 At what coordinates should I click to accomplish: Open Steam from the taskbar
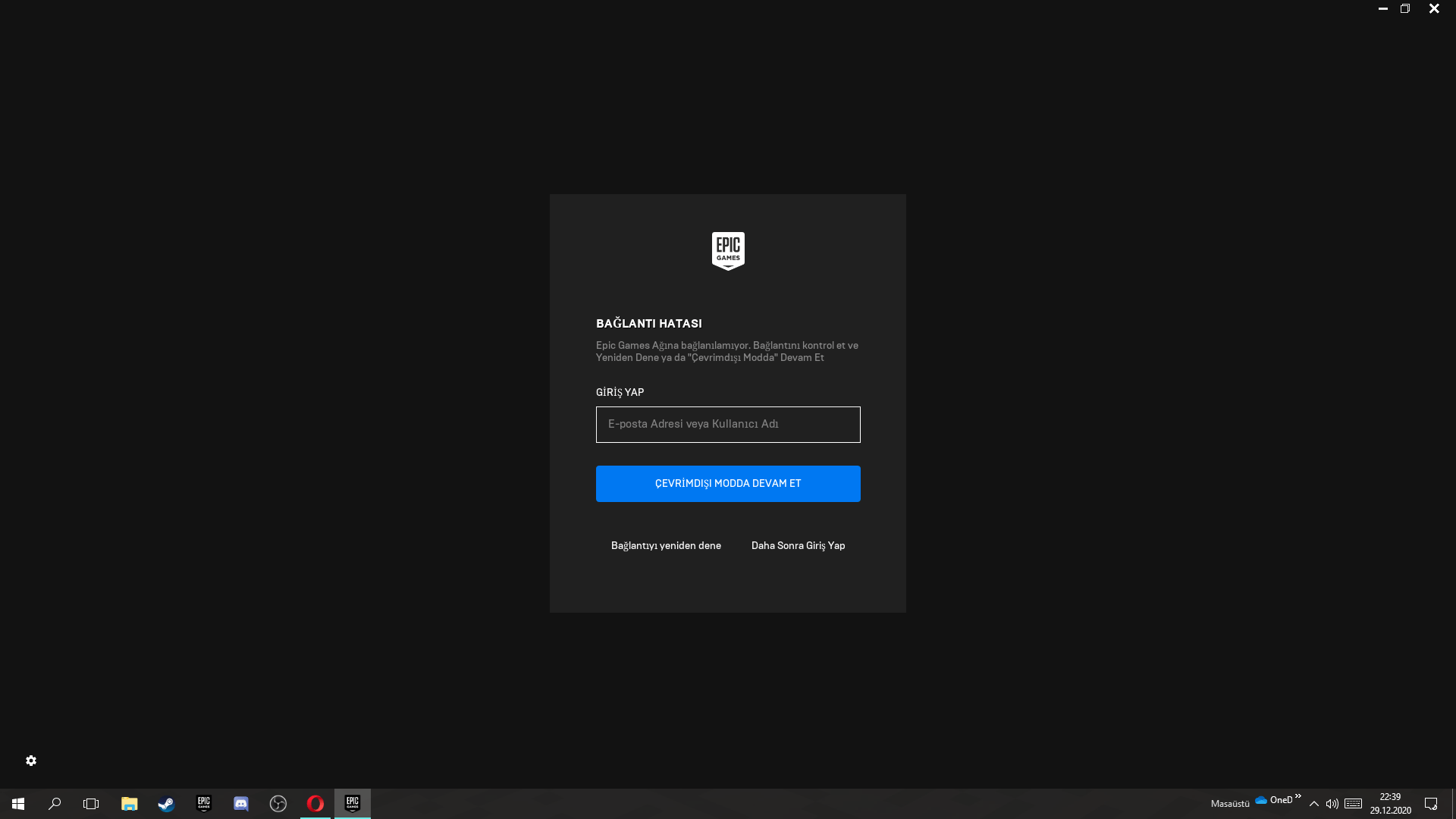click(166, 804)
